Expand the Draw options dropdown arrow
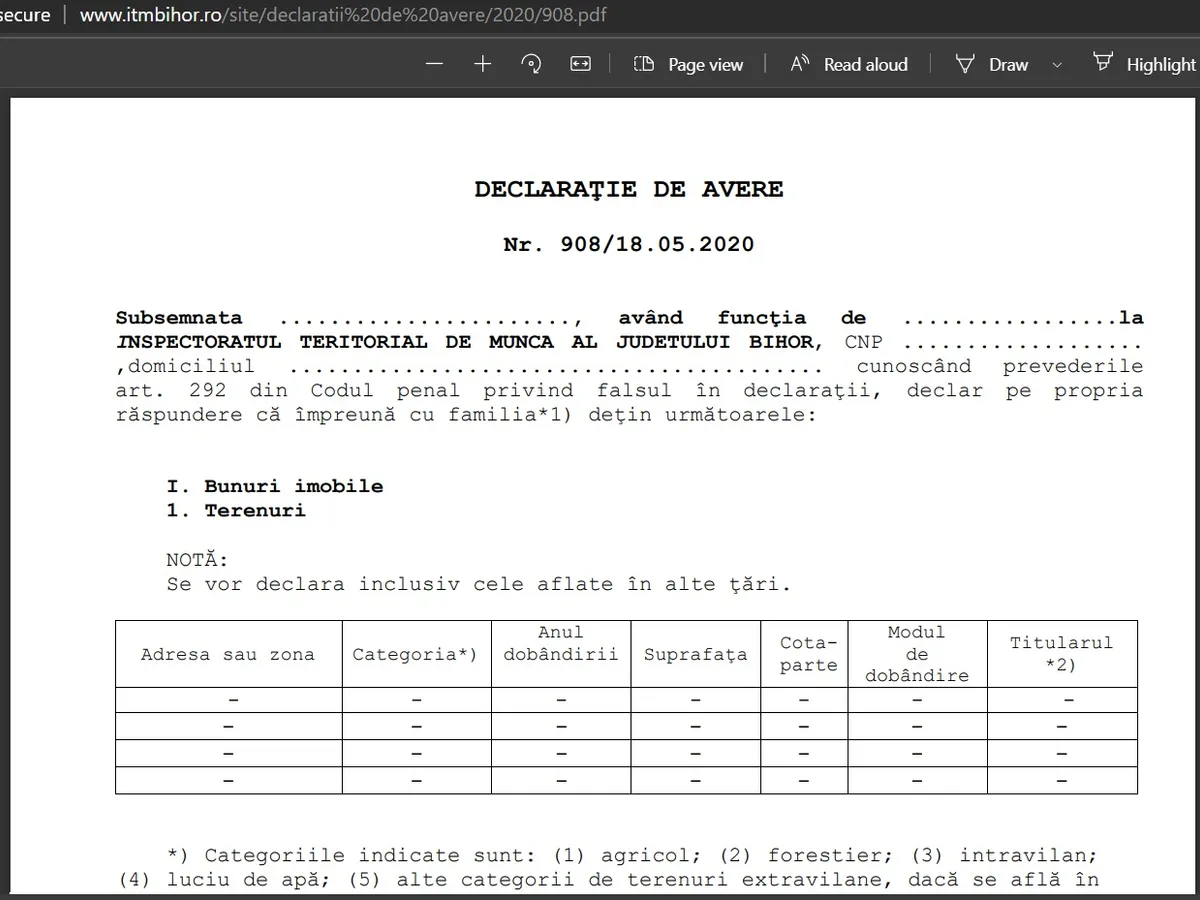Screen dimensions: 1200x900 (1057, 65)
